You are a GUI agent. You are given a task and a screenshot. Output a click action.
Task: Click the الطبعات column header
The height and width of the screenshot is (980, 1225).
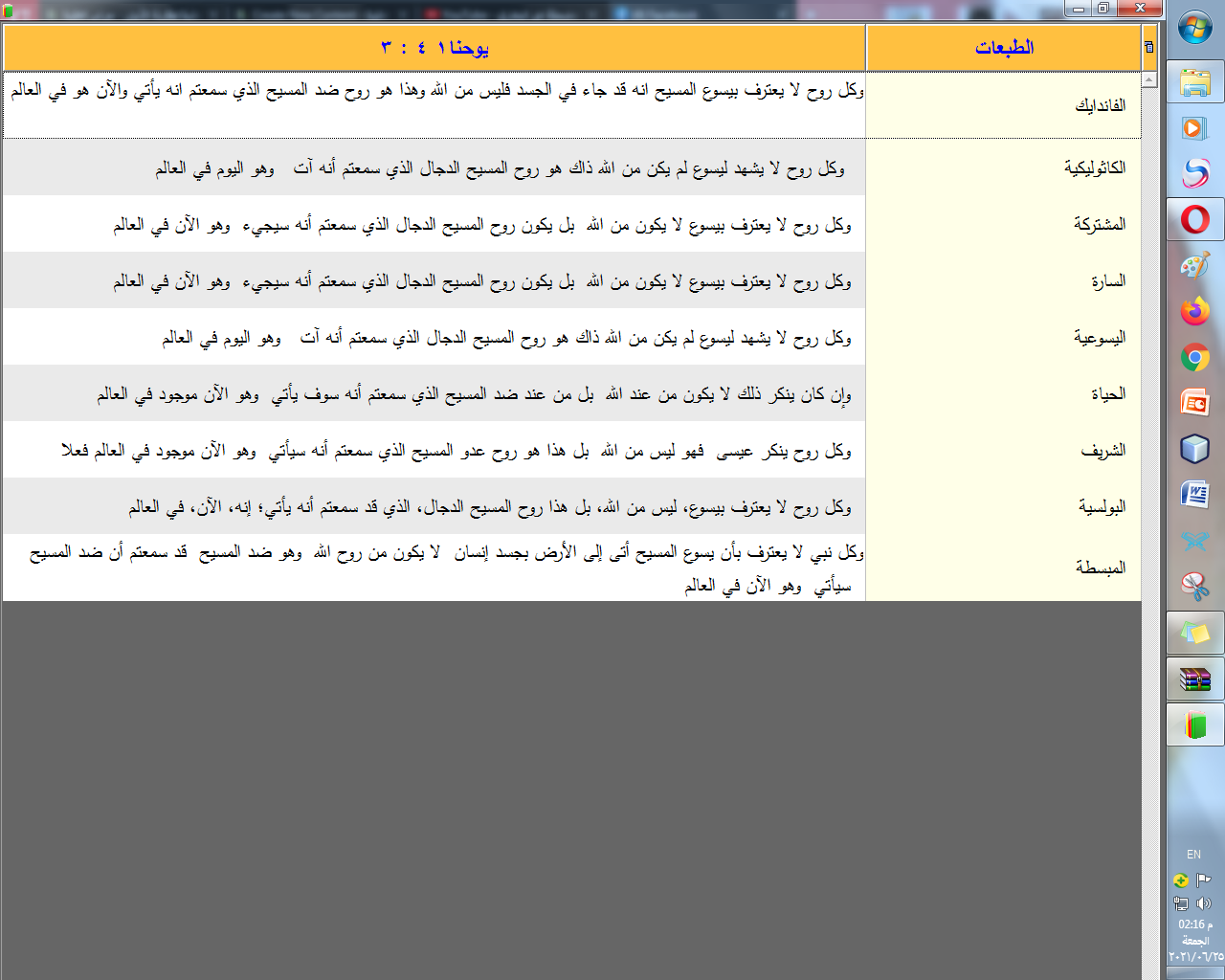click(1004, 48)
